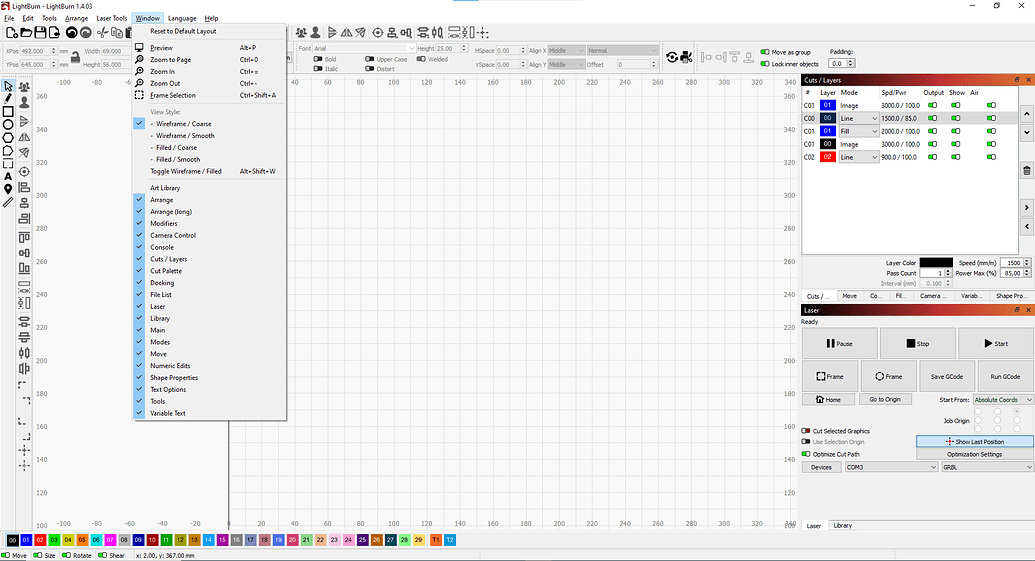Toggle Italic text switch
This screenshot has width=1035, height=561.
(317, 69)
